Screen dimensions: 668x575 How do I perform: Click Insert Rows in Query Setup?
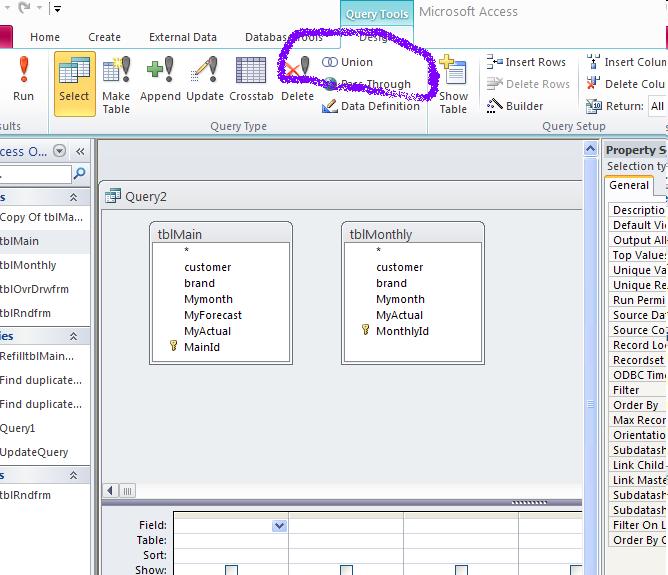click(526, 62)
